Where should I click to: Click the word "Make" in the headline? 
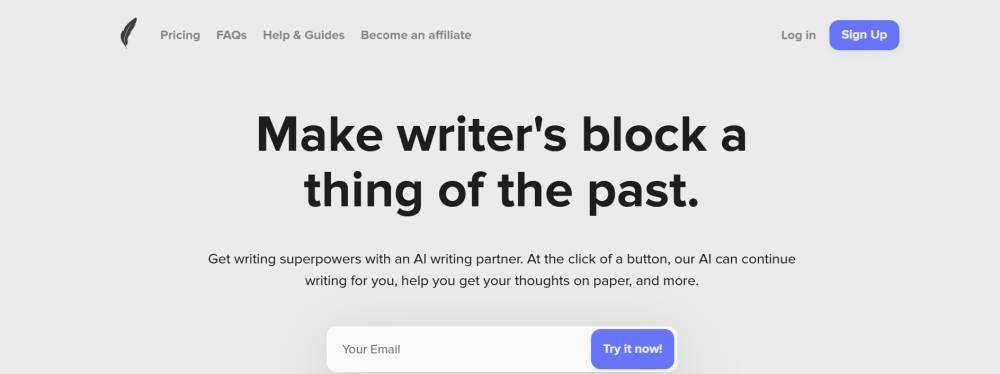320,134
